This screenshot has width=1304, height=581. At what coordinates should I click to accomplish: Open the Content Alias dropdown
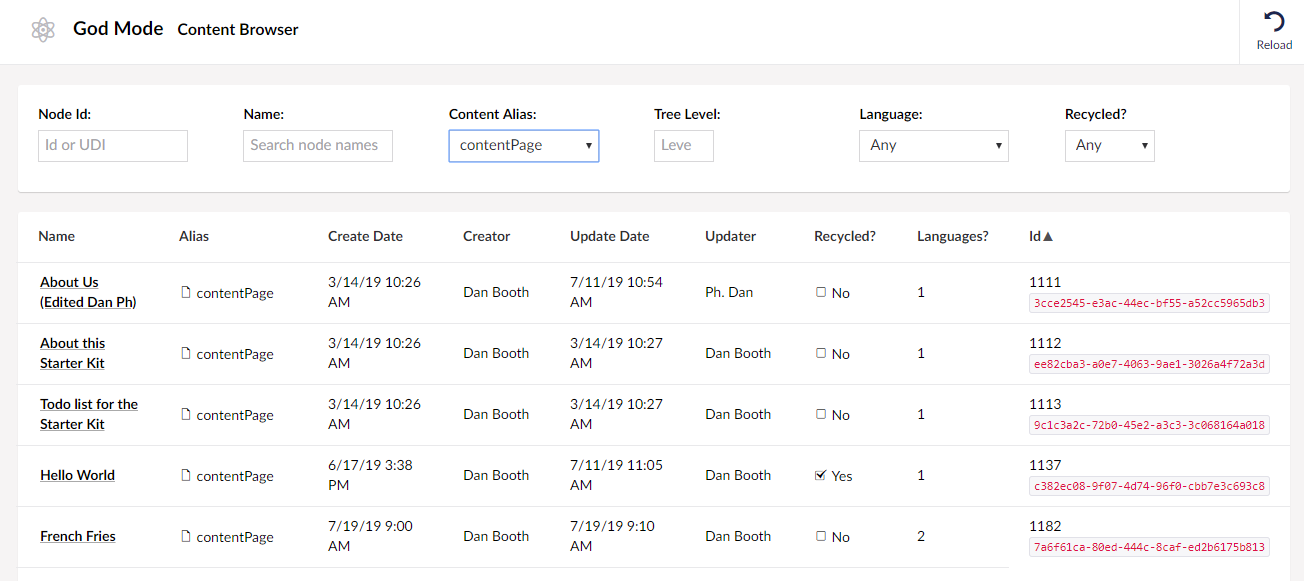tap(524, 145)
